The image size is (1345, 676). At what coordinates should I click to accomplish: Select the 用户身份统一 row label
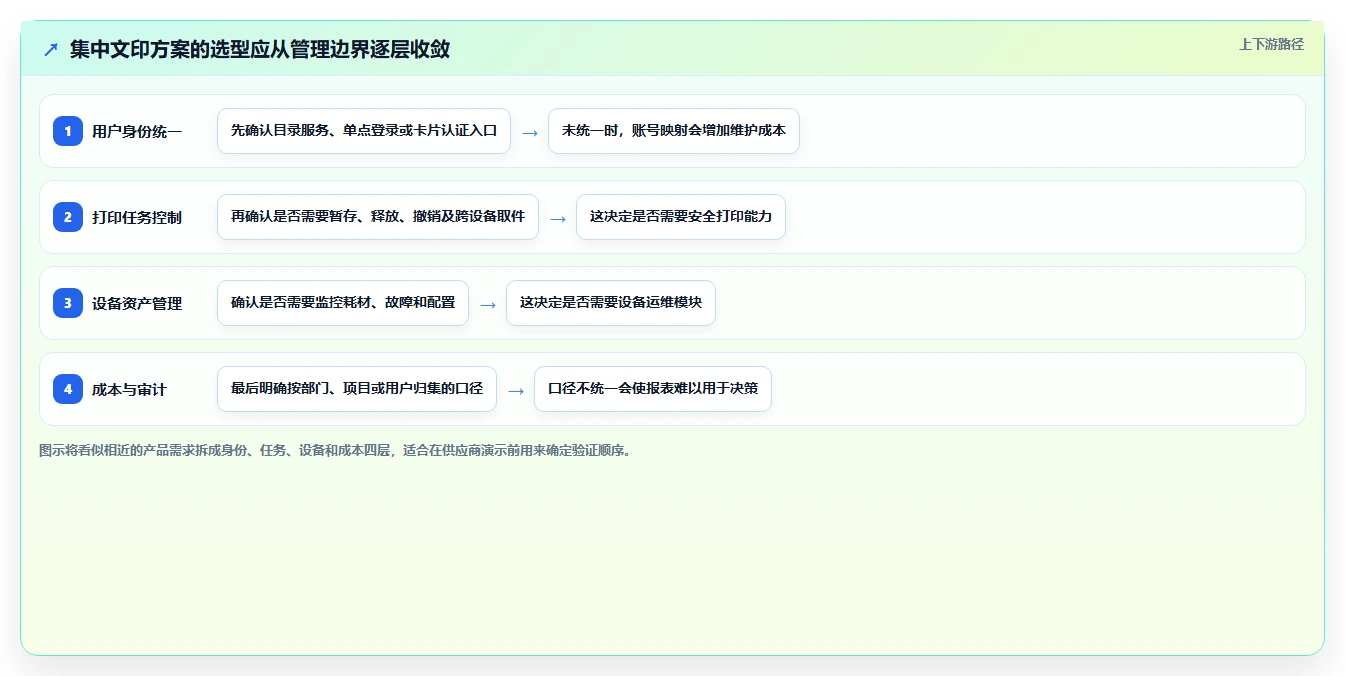pyautogui.click(x=137, y=131)
